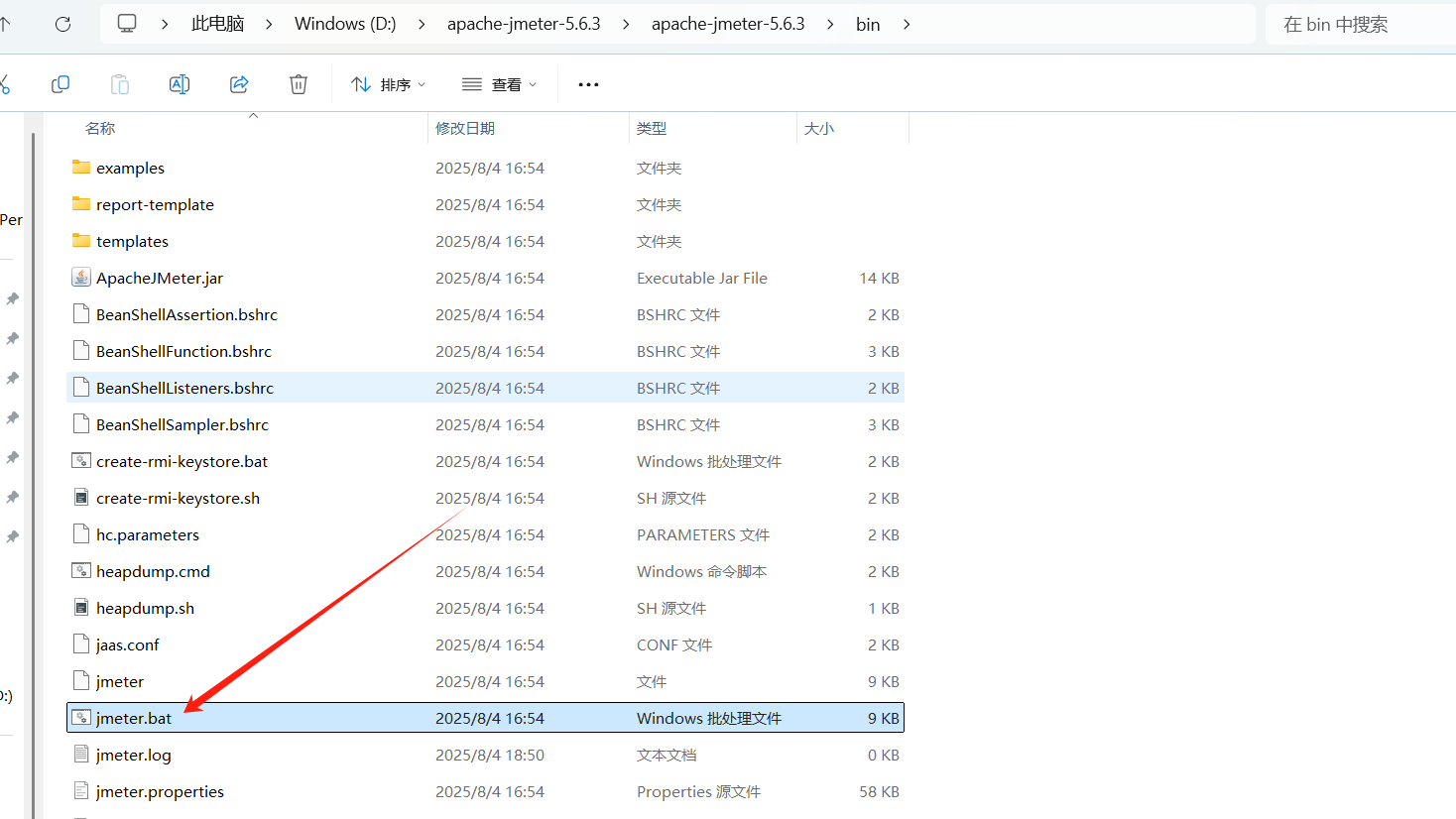The image size is (1456, 819).
Task: Navigate to 此电脑 in breadcrumb
Action: pyautogui.click(x=217, y=24)
